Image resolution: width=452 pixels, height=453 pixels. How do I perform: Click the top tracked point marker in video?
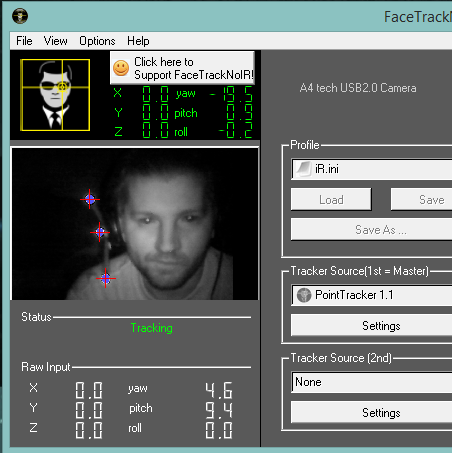(x=90, y=199)
